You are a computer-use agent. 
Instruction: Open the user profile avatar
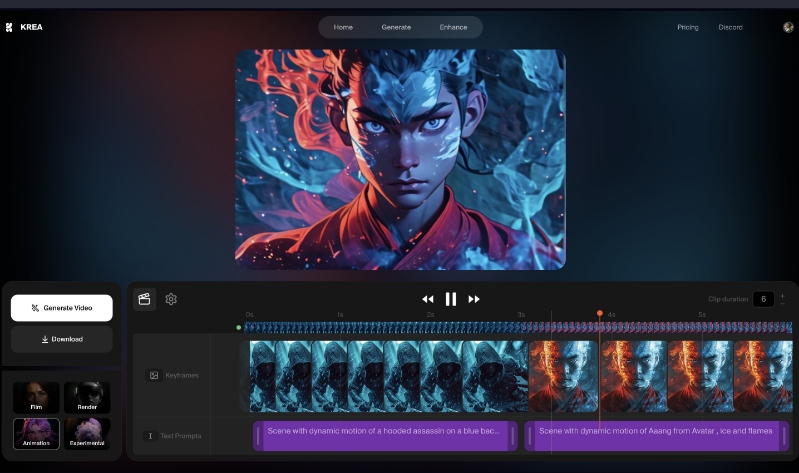click(788, 27)
